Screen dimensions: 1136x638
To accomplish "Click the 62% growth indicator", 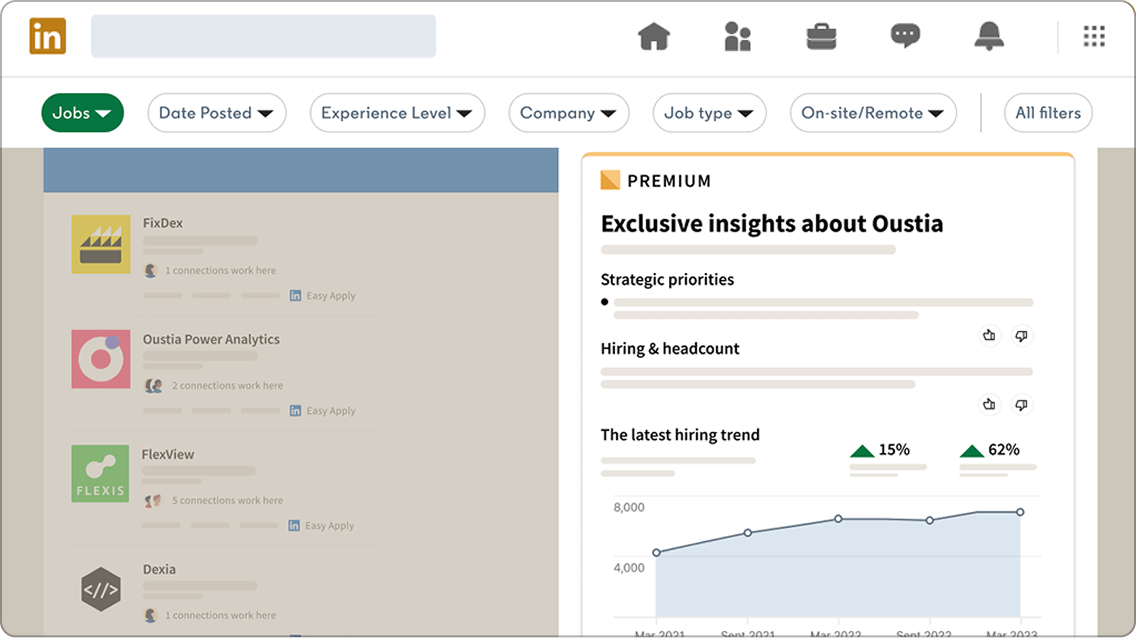I will 990,450.
